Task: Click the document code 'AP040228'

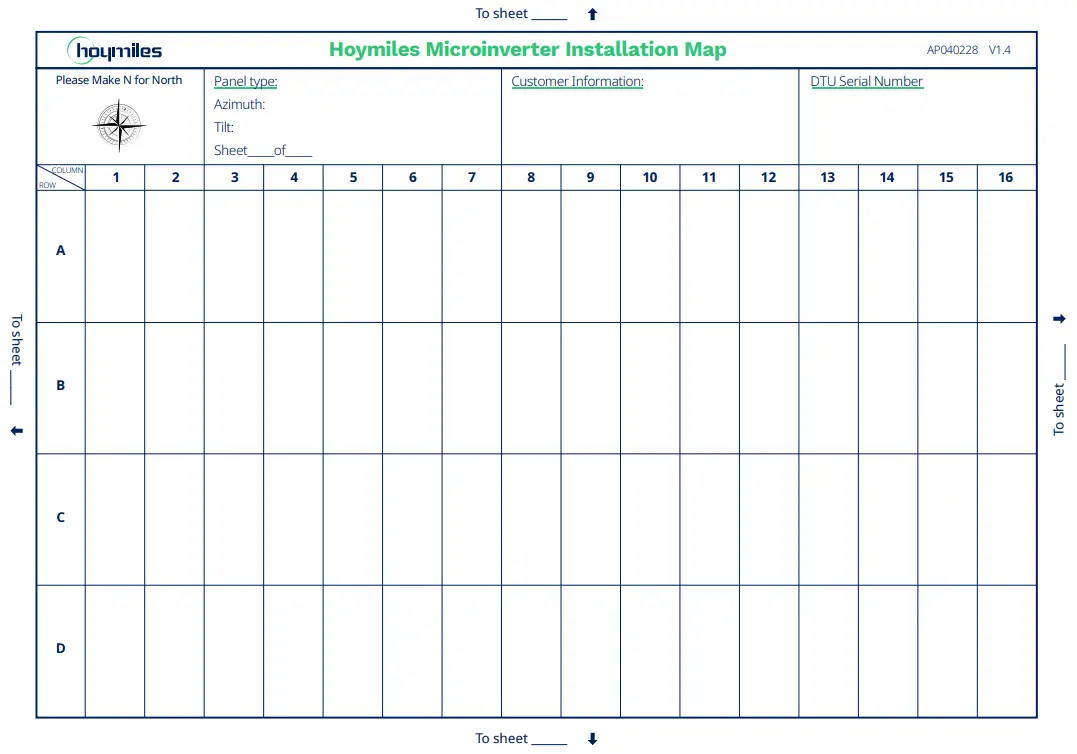Action: point(952,50)
